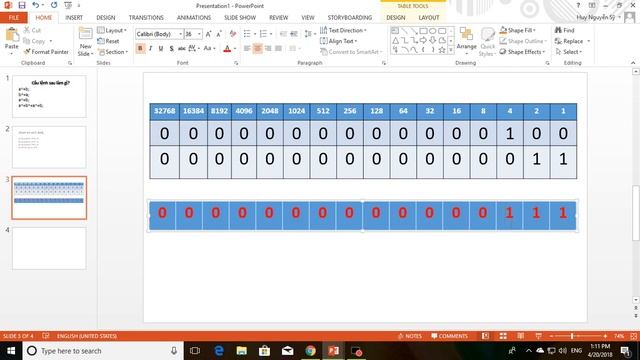Activate Format Painter
The height and width of the screenshot is (360, 640).
(x=46, y=52)
